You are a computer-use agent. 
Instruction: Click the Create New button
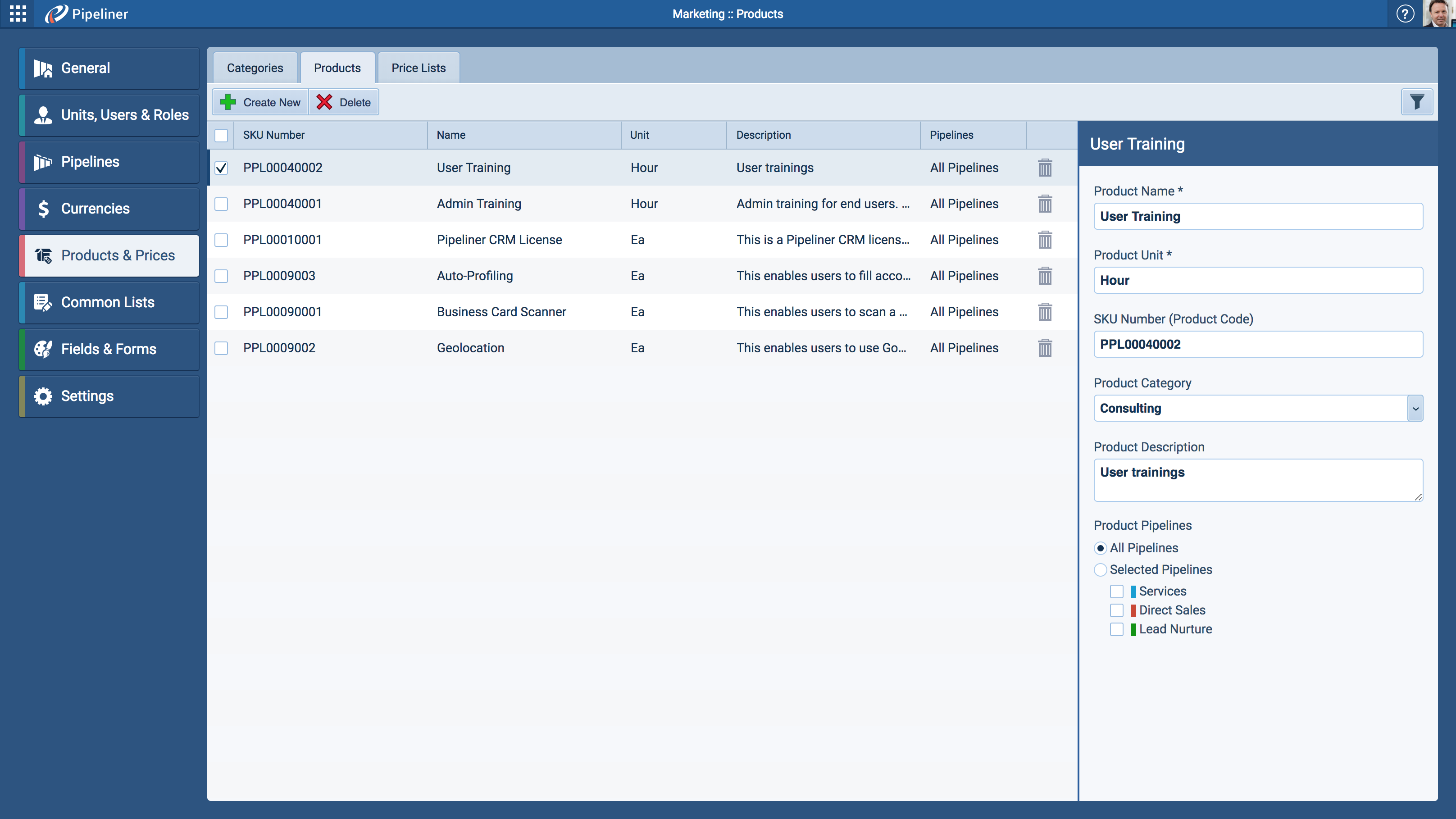260,102
